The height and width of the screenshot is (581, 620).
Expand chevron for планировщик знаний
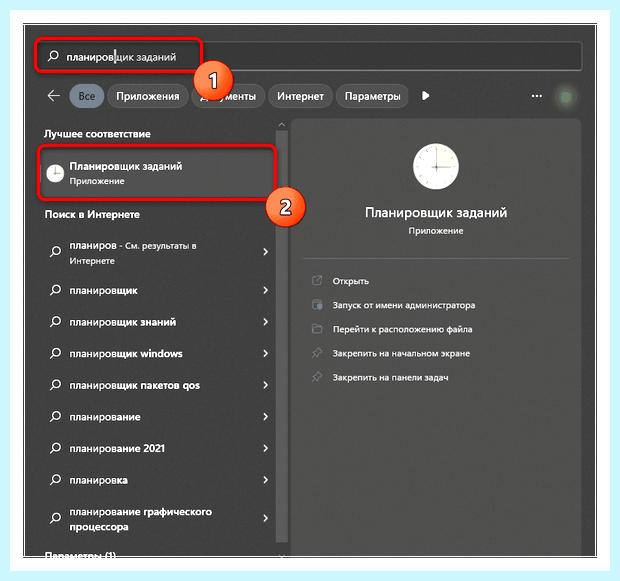[265, 322]
